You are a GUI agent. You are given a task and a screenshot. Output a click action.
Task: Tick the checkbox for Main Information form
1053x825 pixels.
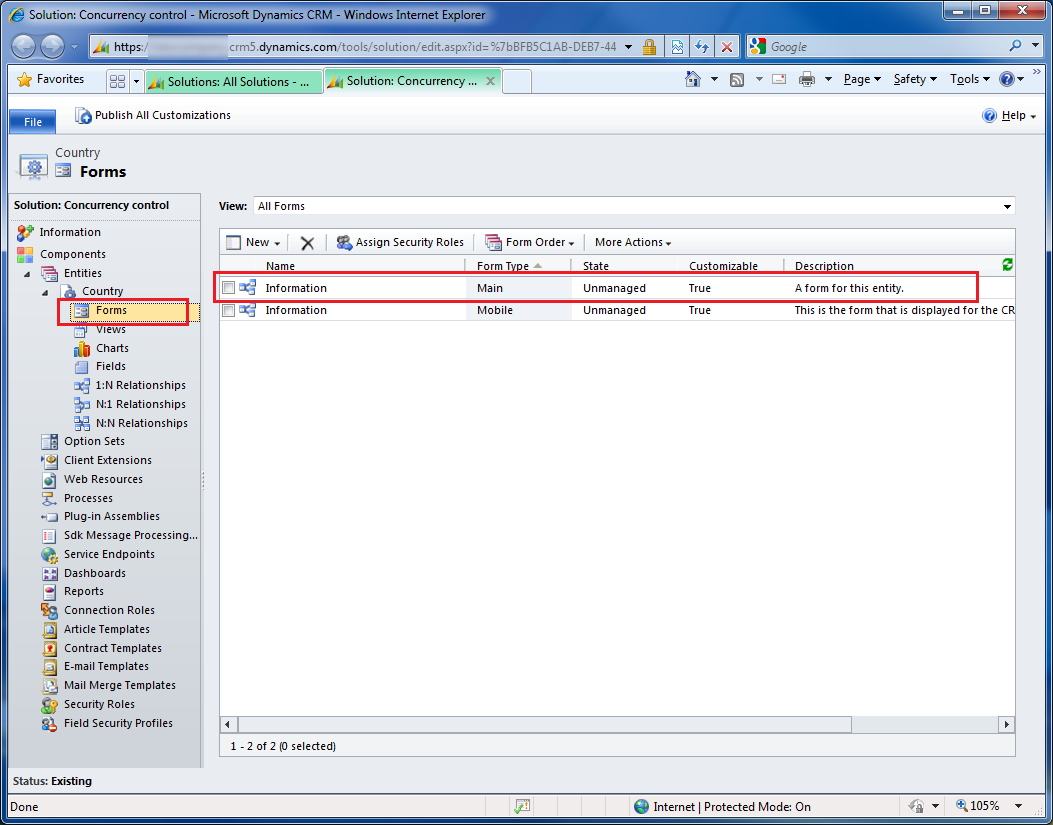click(x=228, y=288)
